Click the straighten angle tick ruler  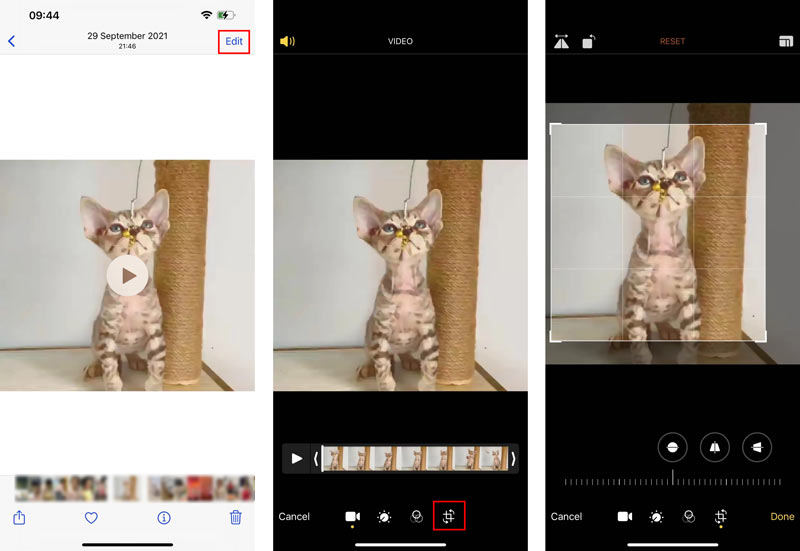[x=672, y=480]
